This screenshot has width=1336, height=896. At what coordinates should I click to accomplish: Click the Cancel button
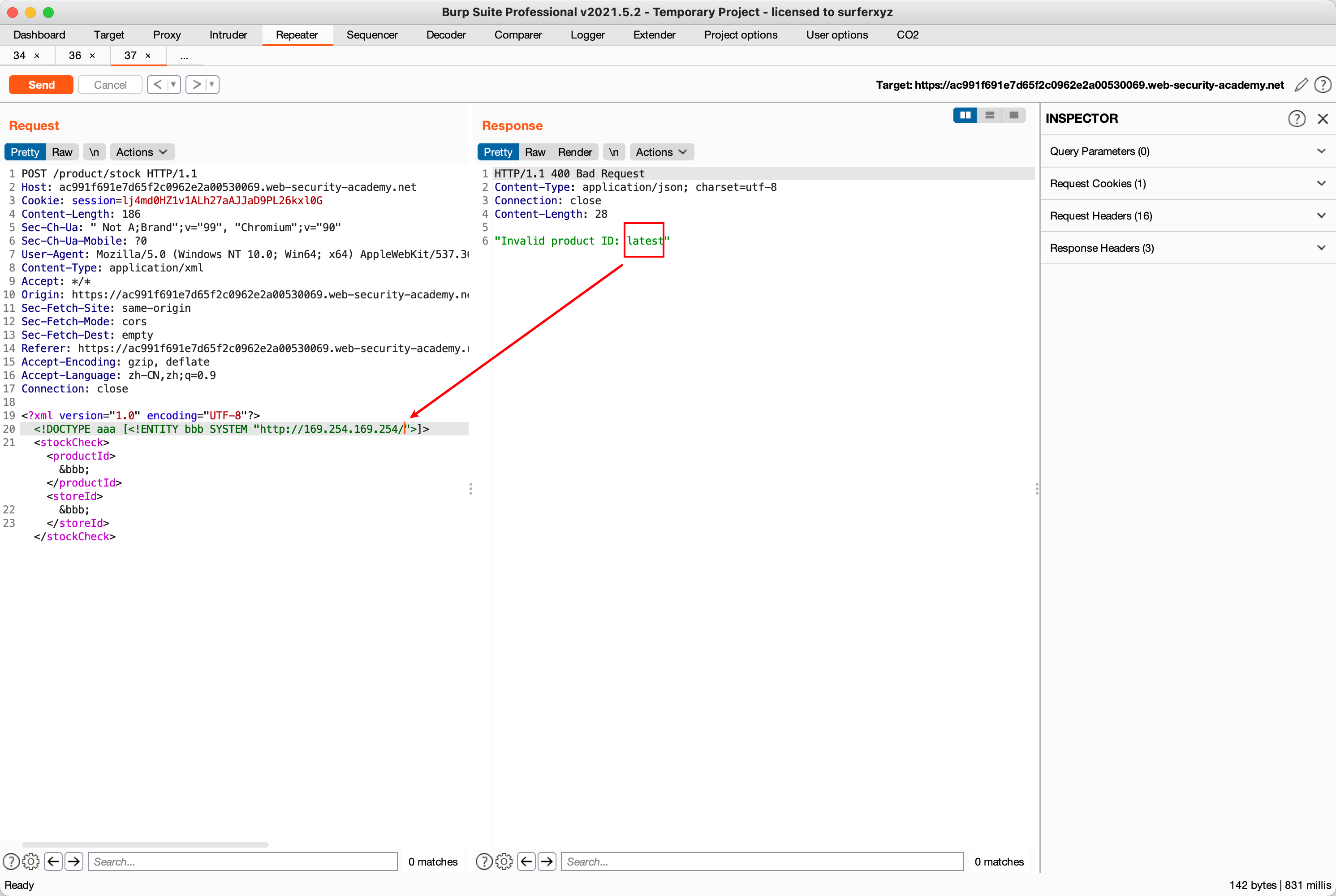coord(110,85)
